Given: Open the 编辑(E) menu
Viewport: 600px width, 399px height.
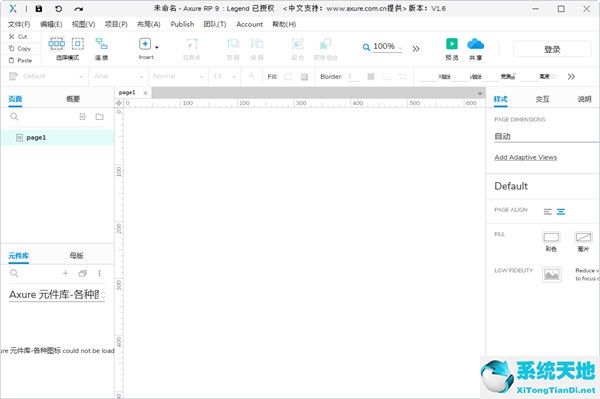Looking at the screenshot, I should 51,24.
